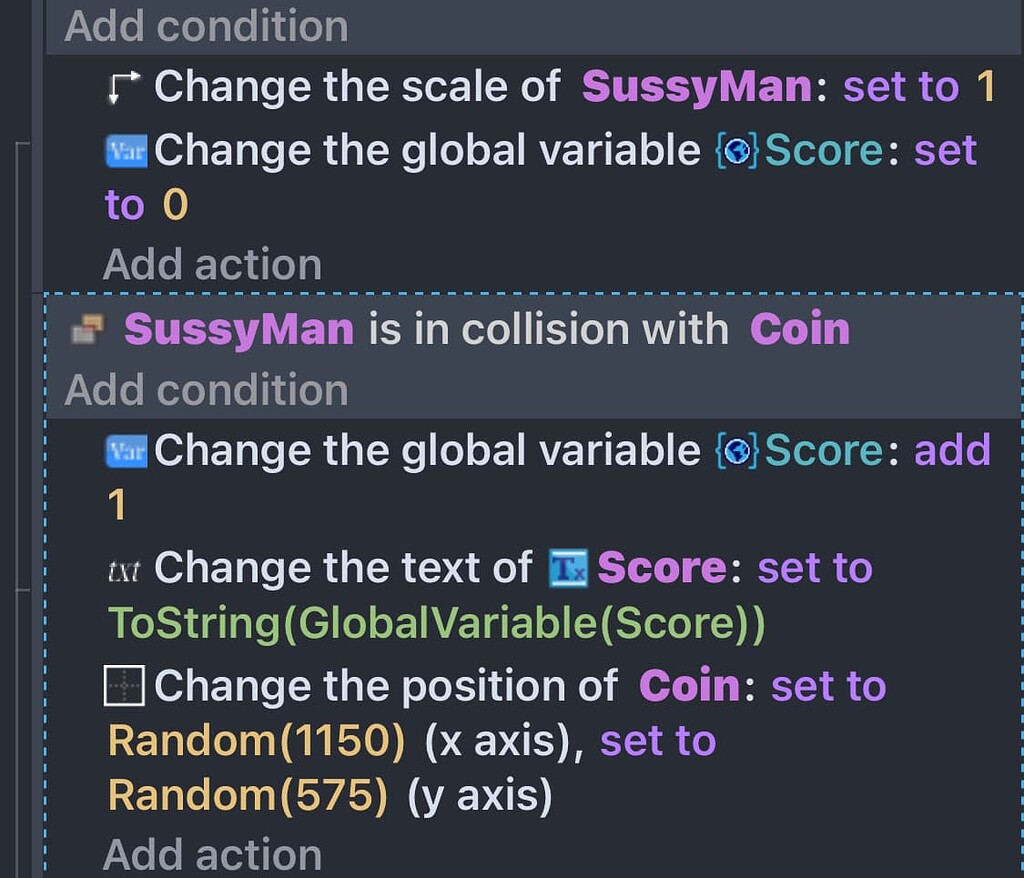1024x878 pixels.
Task: Click the topmost Add condition label
Action: pyautogui.click(x=203, y=26)
